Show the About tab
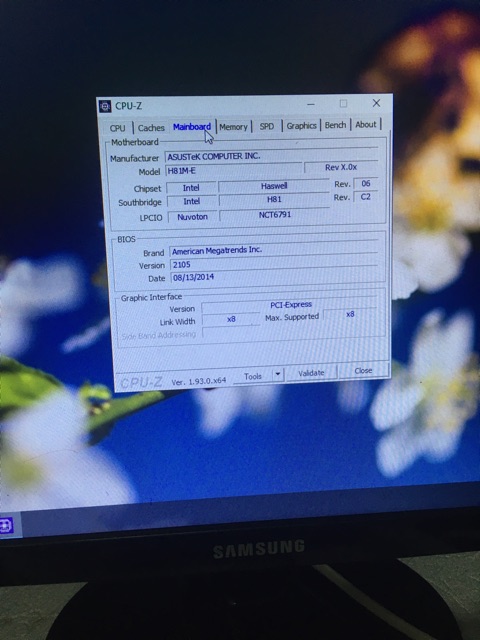The width and height of the screenshot is (480, 640). coord(366,124)
